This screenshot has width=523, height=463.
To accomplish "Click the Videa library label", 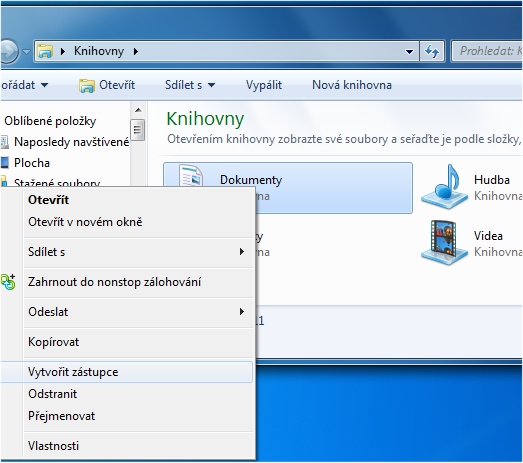I will pos(488,236).
